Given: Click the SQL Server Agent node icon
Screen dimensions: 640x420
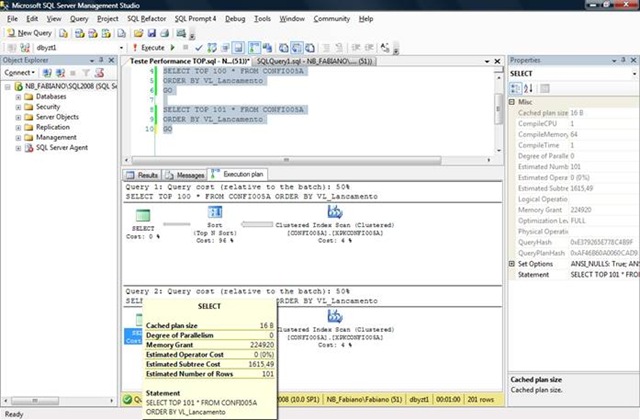Looking at the screenshot, I should coord(28,148).
